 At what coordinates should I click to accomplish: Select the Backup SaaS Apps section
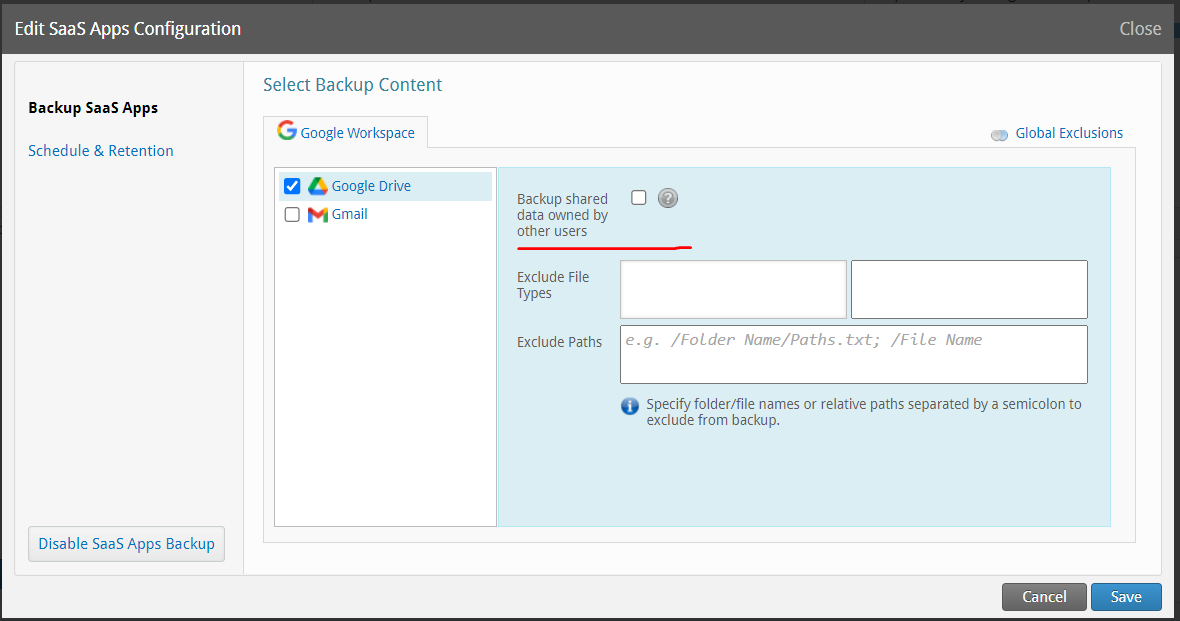[x=93, y=108]
